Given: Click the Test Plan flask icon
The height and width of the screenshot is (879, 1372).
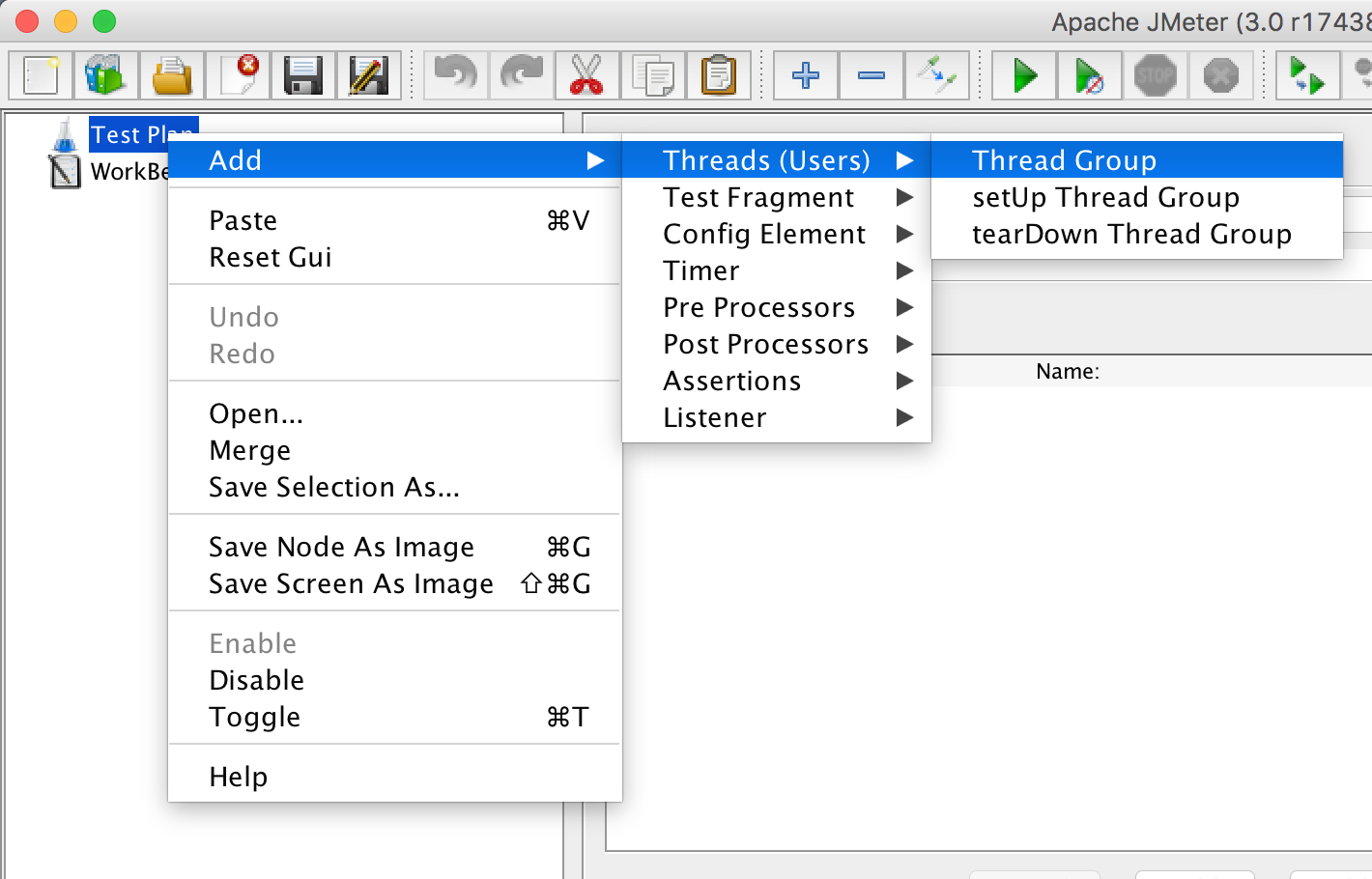Looking at the screenshot, I should (65, 135).
